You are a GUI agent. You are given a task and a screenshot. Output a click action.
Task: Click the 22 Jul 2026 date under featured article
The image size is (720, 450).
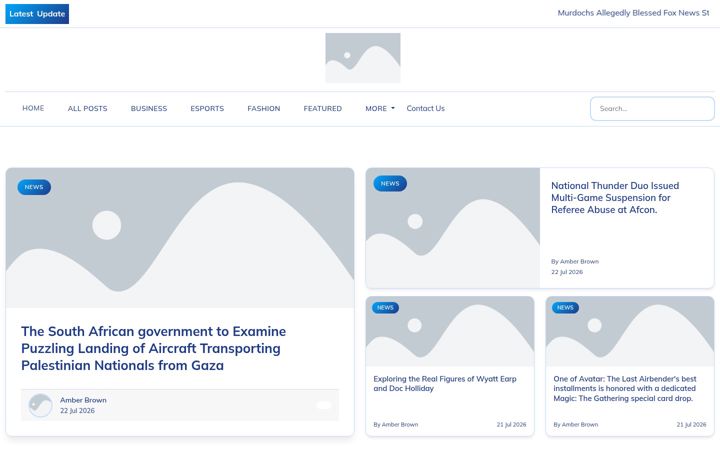[x=77, y=411]
